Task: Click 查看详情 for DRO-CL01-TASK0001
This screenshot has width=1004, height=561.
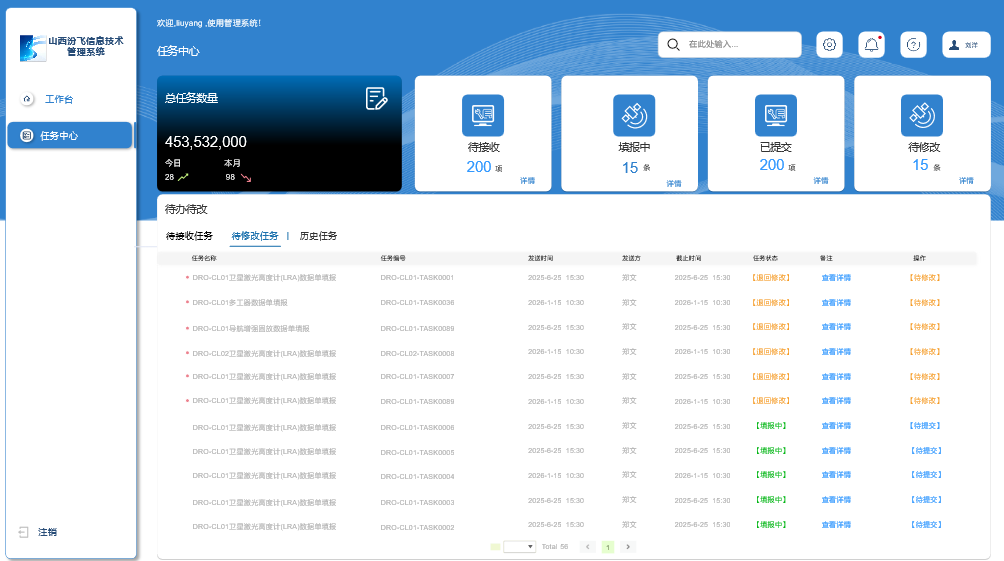Action: click(x=836, y=278)
